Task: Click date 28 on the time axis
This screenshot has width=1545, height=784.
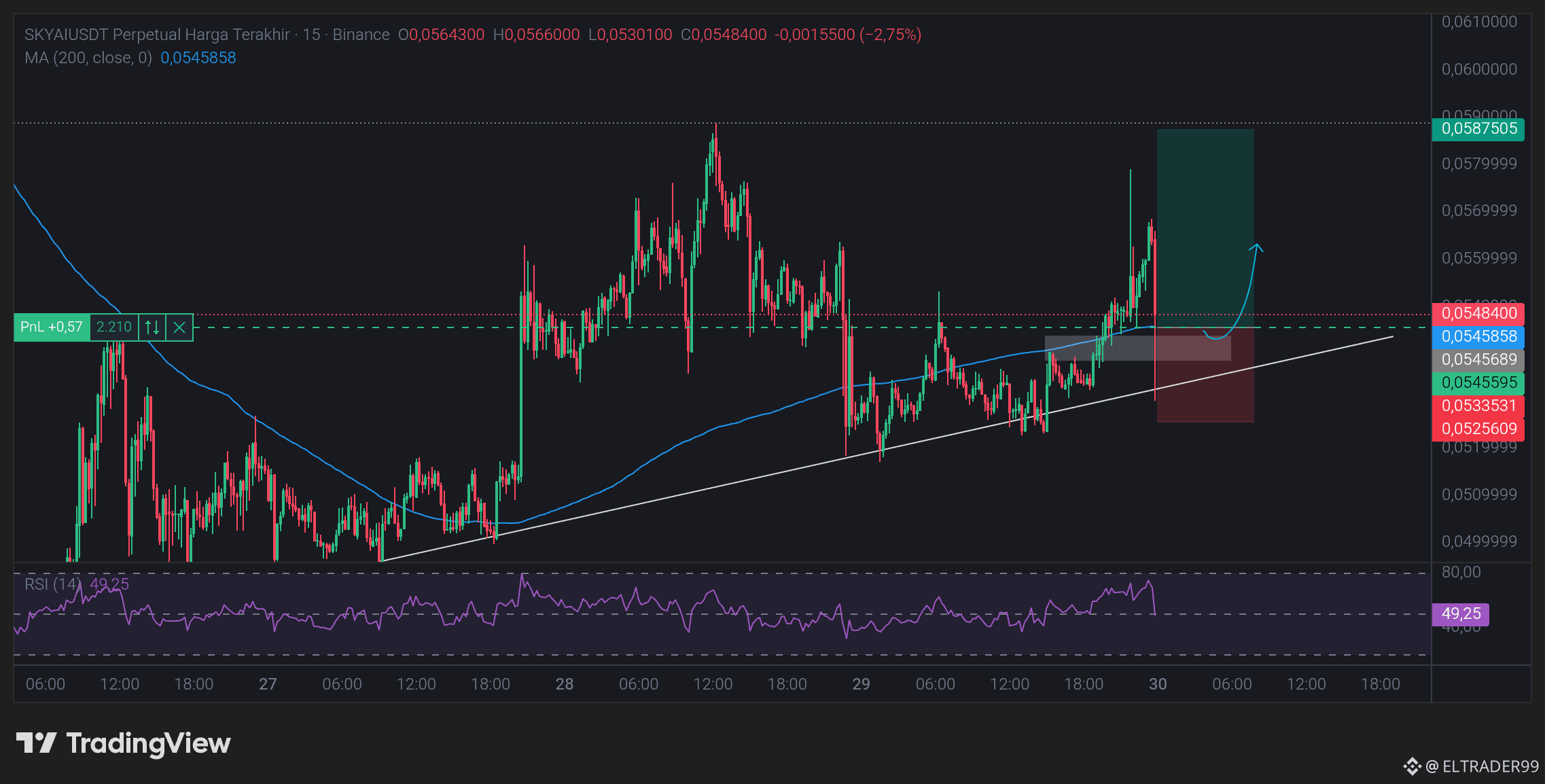Action: [565, 684]
